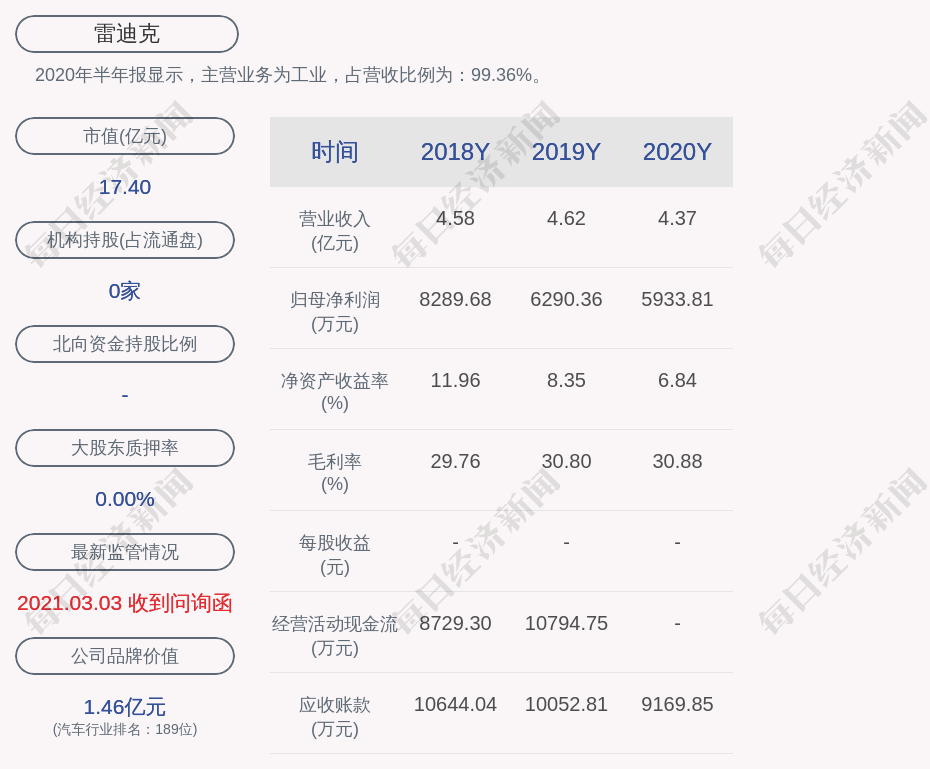Select the 市值(亿元) label pill
Image resolution: width=930 pixels, height=769 pixels.
125,136
